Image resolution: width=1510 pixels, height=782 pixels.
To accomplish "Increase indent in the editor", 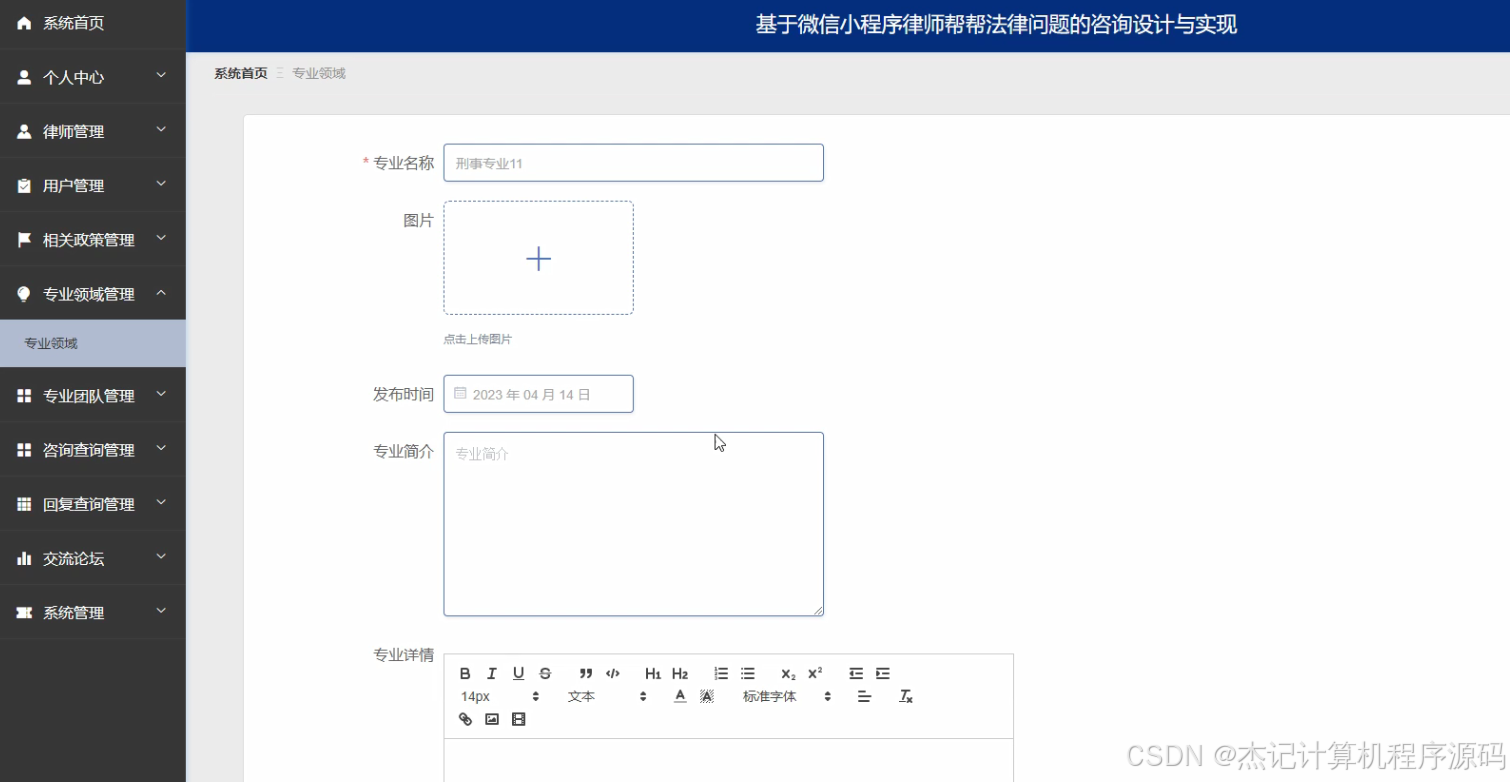I will 883,673.
